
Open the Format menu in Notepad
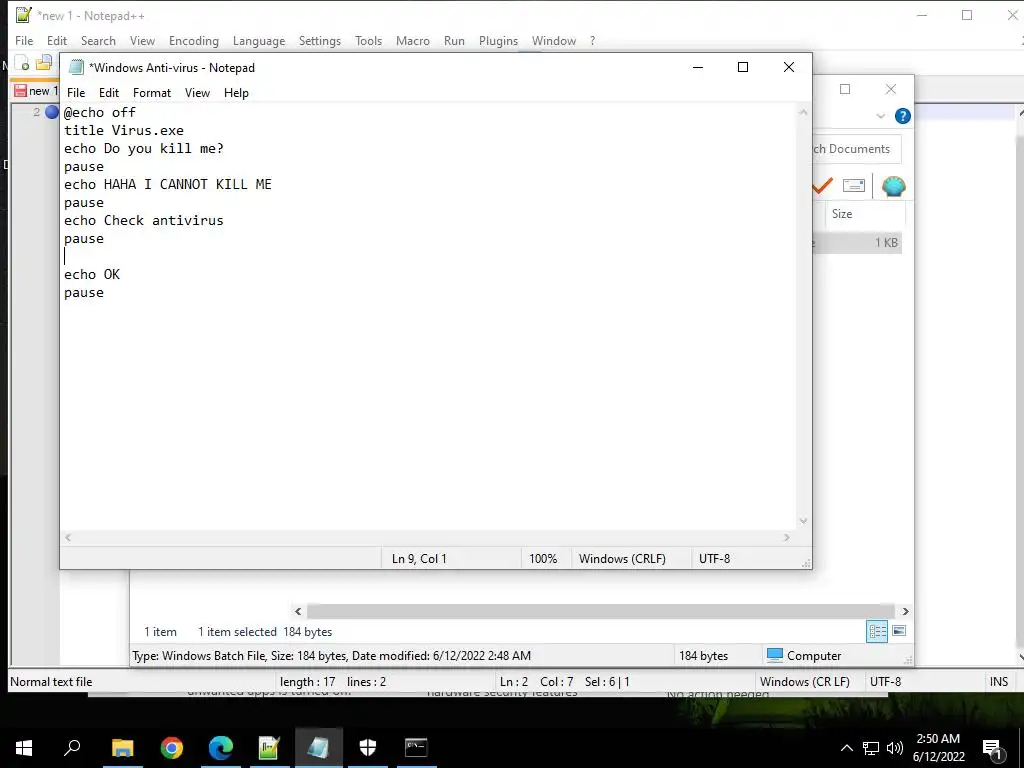[x=152, y=93]
